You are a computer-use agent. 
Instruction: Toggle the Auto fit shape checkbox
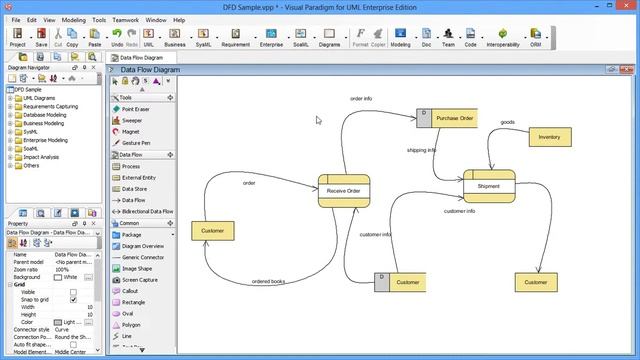click(73, 344)
